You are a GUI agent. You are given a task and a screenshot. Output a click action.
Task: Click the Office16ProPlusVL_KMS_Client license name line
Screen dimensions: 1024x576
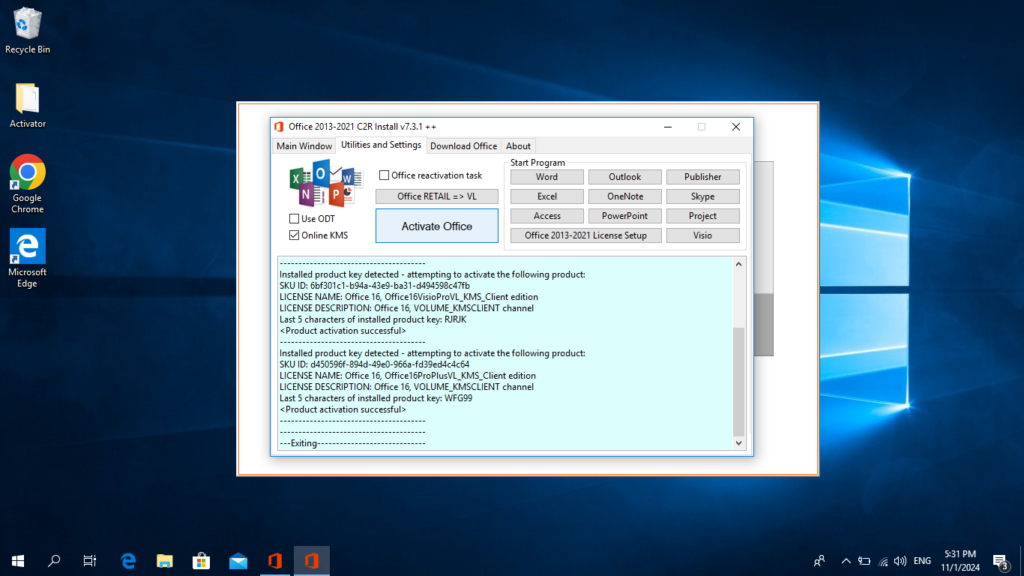tap(408, 376)
